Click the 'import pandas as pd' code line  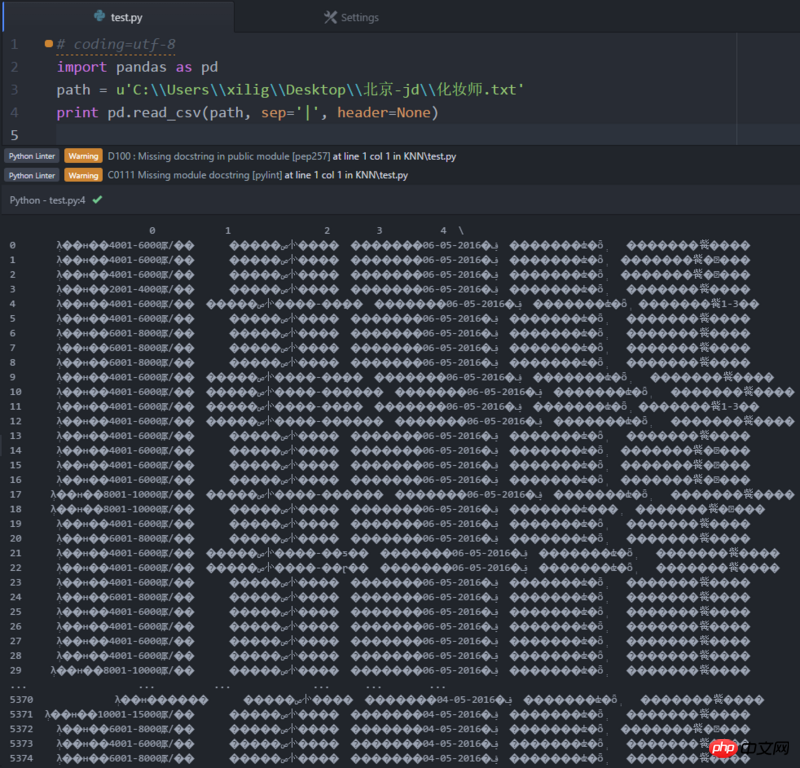click(x=137, y=67)
